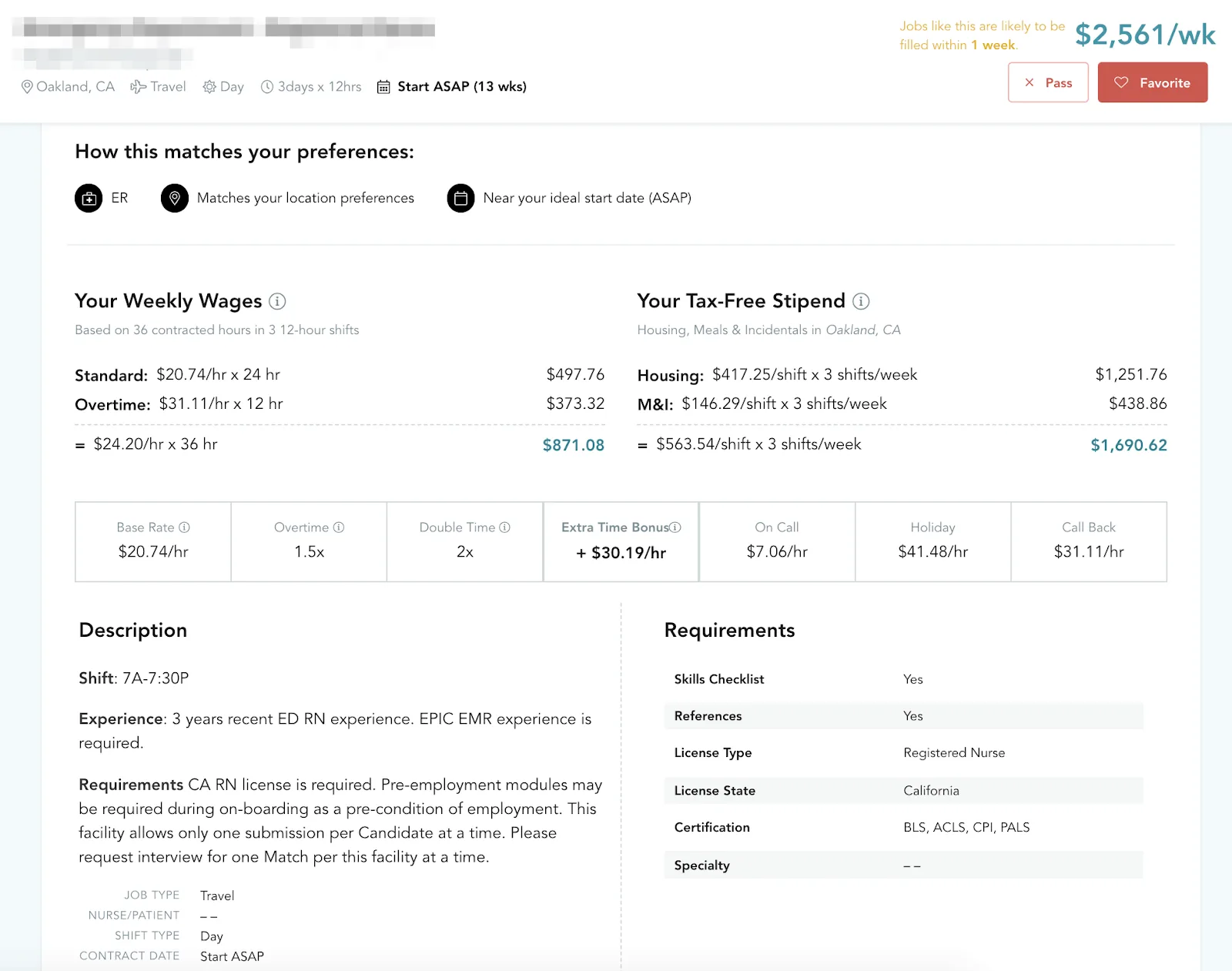Select the Call Back rate cell

pos(1089,542)
